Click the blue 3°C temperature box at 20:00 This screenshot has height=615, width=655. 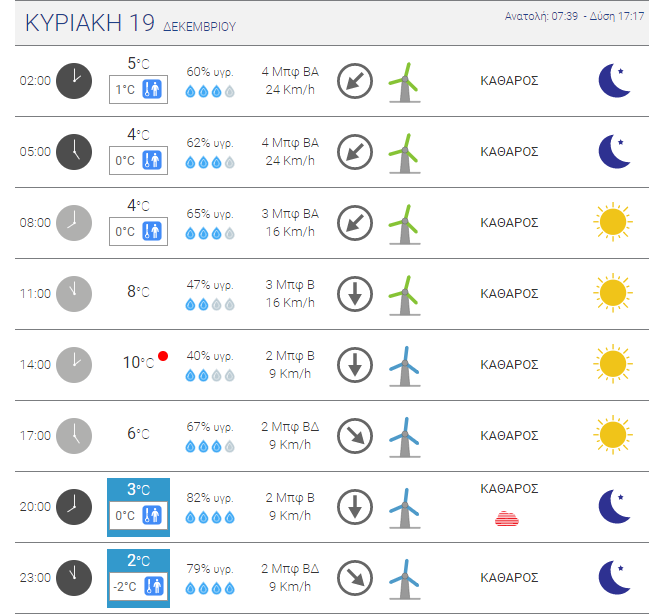pyautogui.click(x=138, y=507)
